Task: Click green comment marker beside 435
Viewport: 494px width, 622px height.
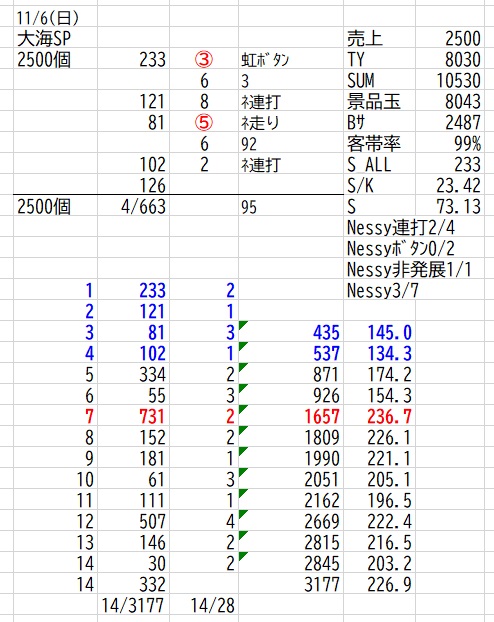Action: [x=243, y=325]
